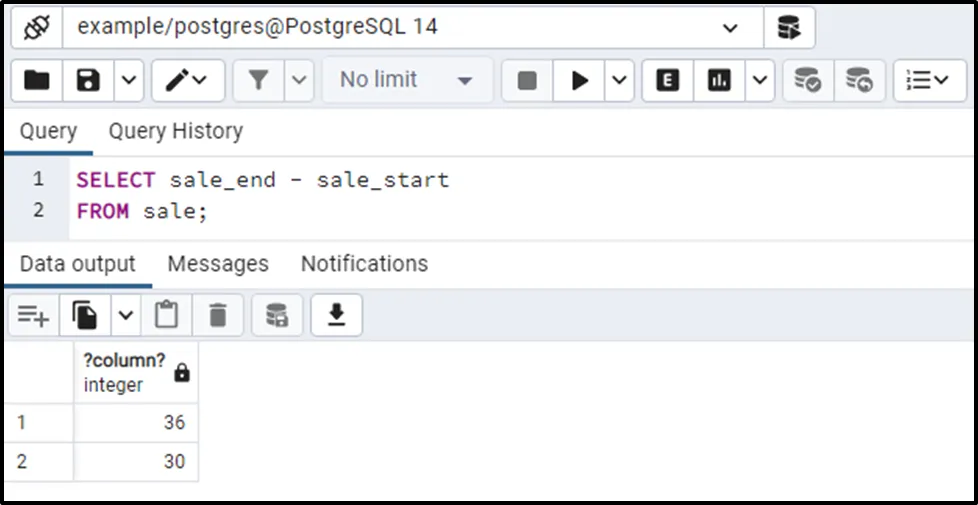Open the database connection dropdown
The width and height of the screenshot is (978, 505).
(x=730, y=28)
